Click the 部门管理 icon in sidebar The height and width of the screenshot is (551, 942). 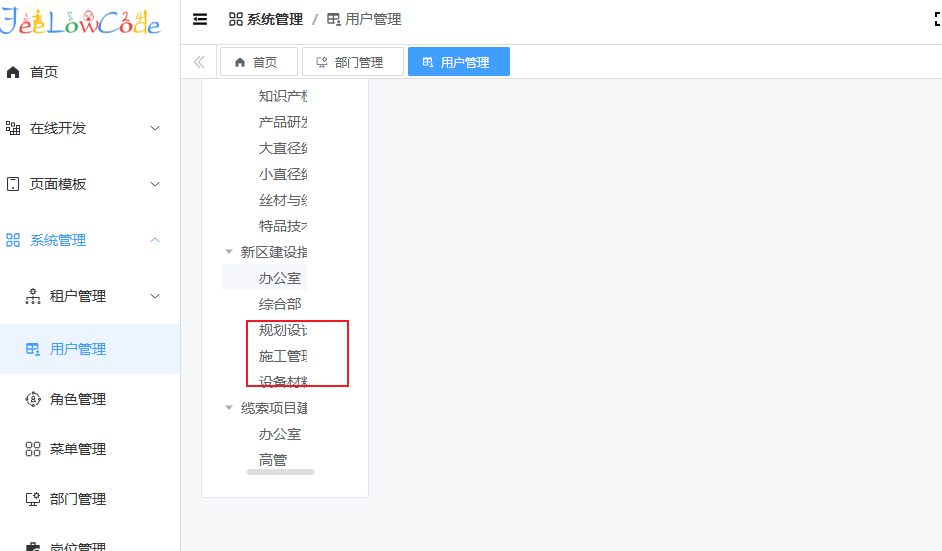coord(33,499)
